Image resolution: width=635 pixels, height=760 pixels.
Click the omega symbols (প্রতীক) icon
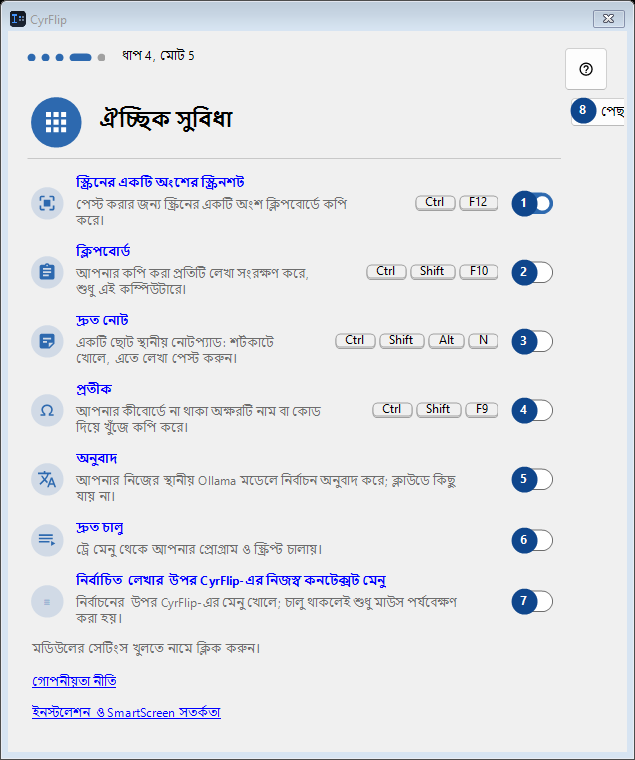47,410
